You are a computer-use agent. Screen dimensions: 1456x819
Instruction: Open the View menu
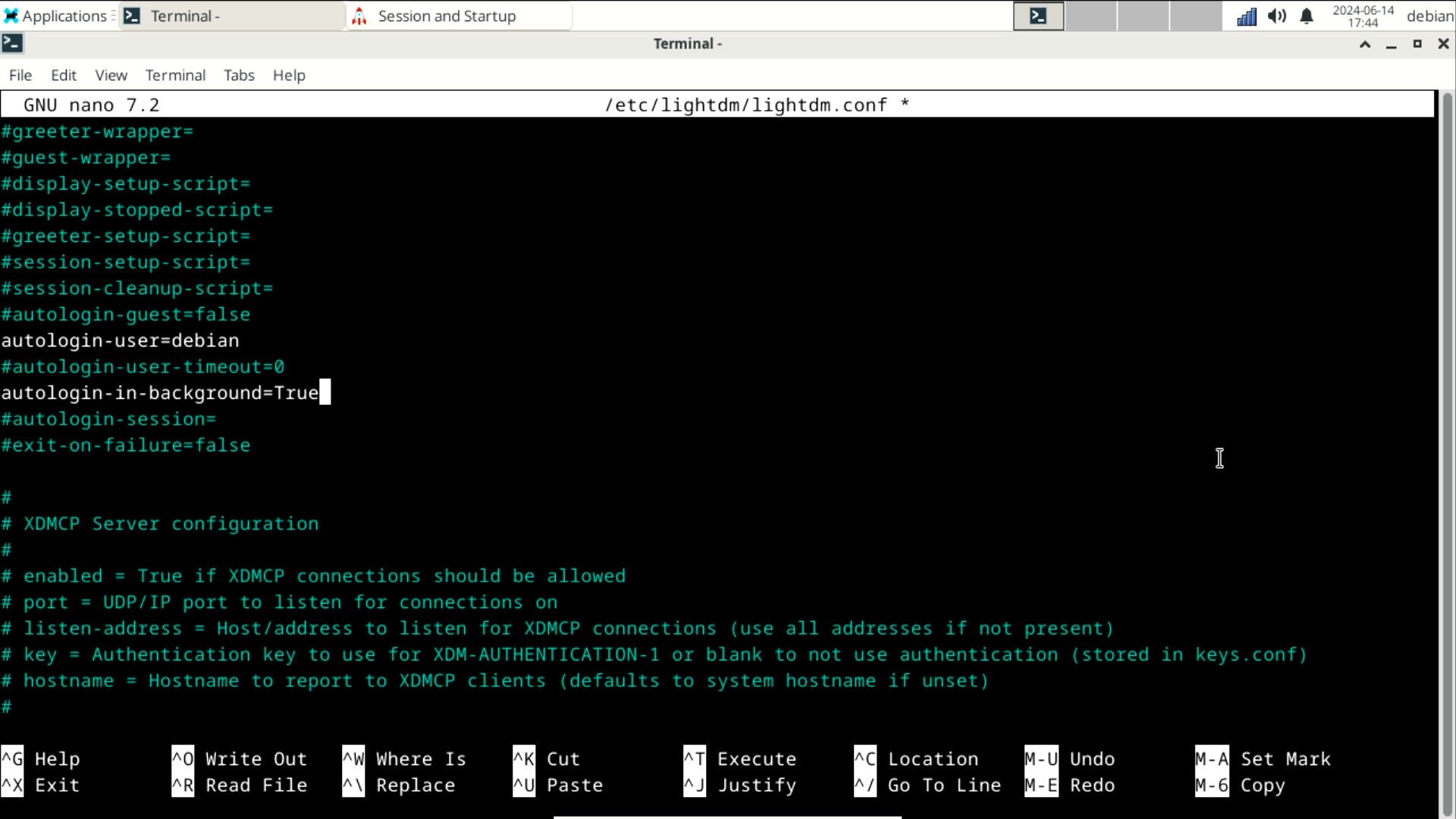(111, 75)
